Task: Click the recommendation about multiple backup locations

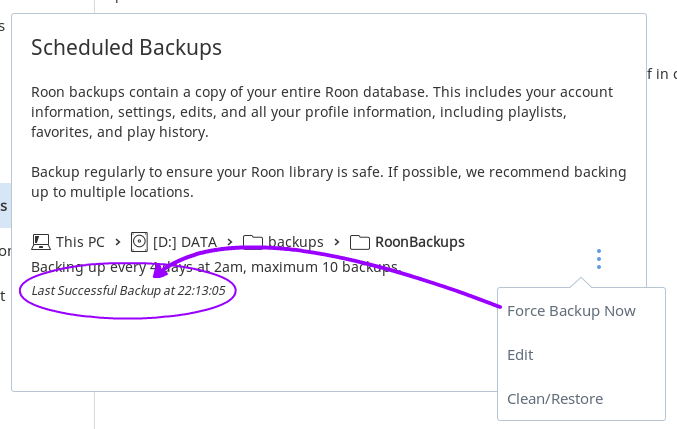Action: (x=329, y=181)
